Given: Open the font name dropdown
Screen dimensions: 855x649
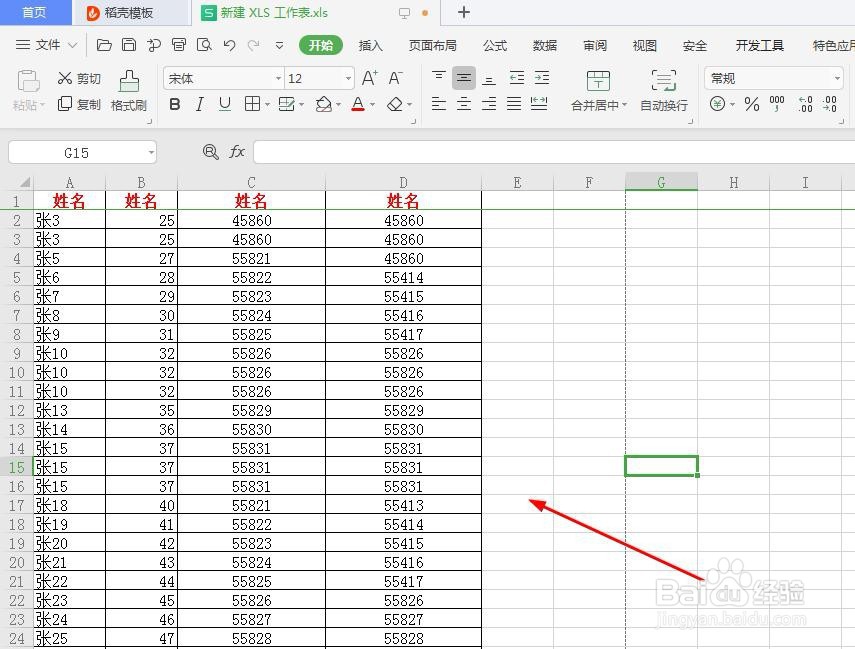Looking at the screenshot, I should [x=278, y=79].
